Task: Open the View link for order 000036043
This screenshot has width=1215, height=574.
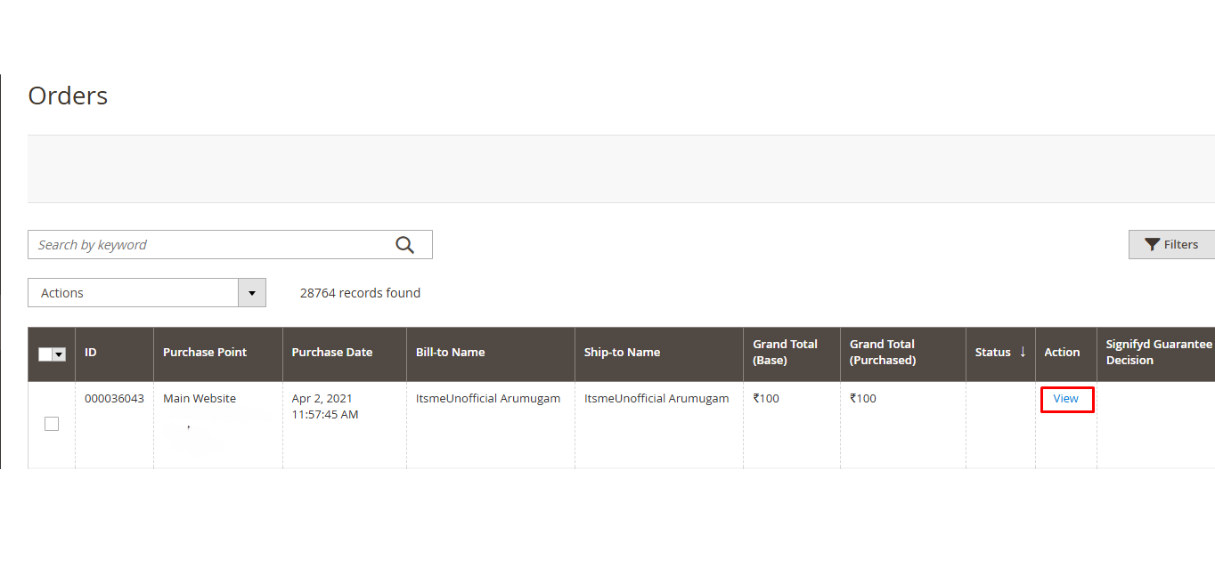Action: (x=1066, y=399)
